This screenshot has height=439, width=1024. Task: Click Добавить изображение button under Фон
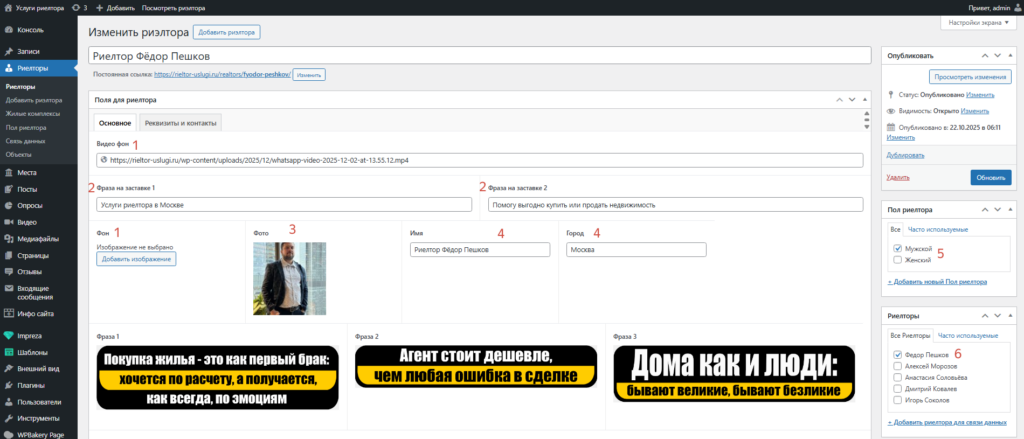pos(136,259)
